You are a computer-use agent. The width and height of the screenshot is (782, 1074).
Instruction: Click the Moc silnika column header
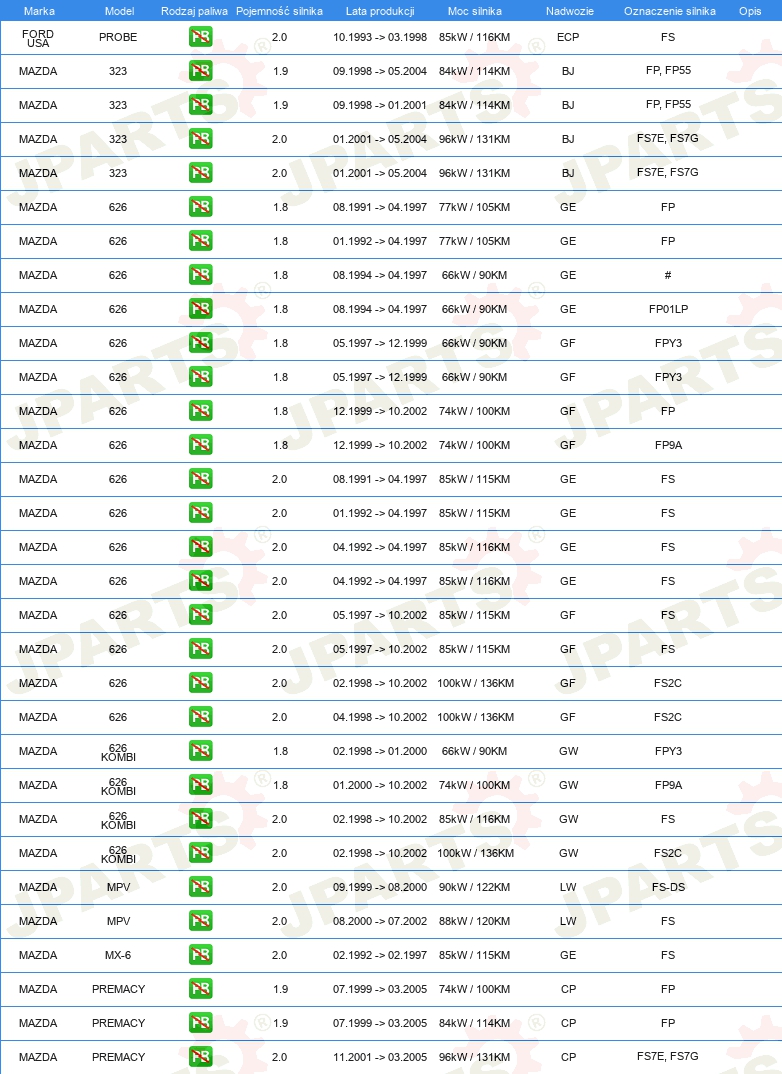click(x=475, y=11)
